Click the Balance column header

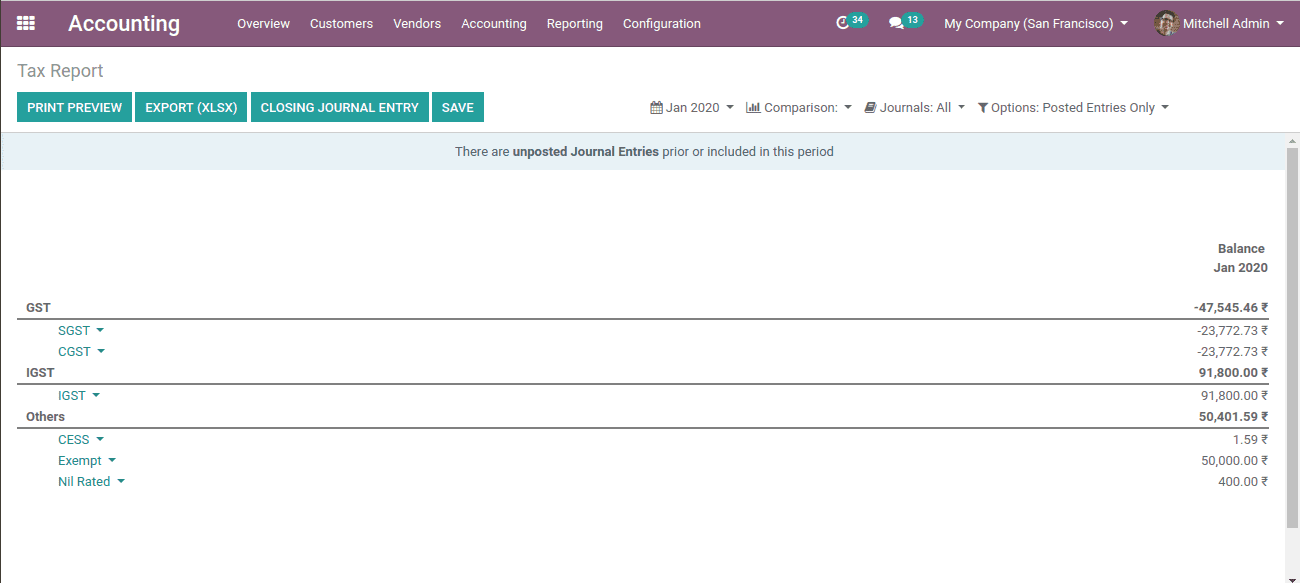tap(1241, 248)
